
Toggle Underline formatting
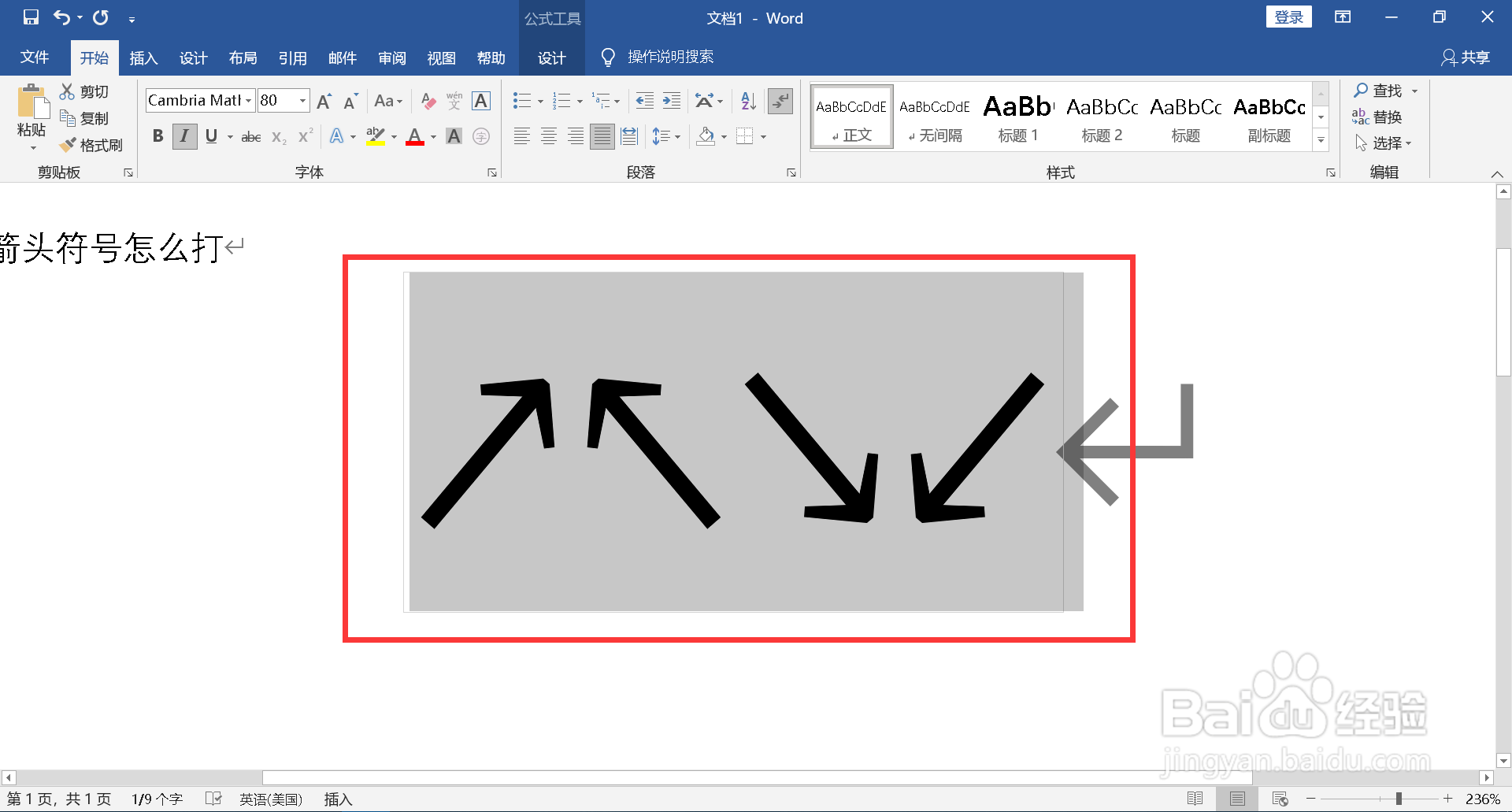click(211, 136)
